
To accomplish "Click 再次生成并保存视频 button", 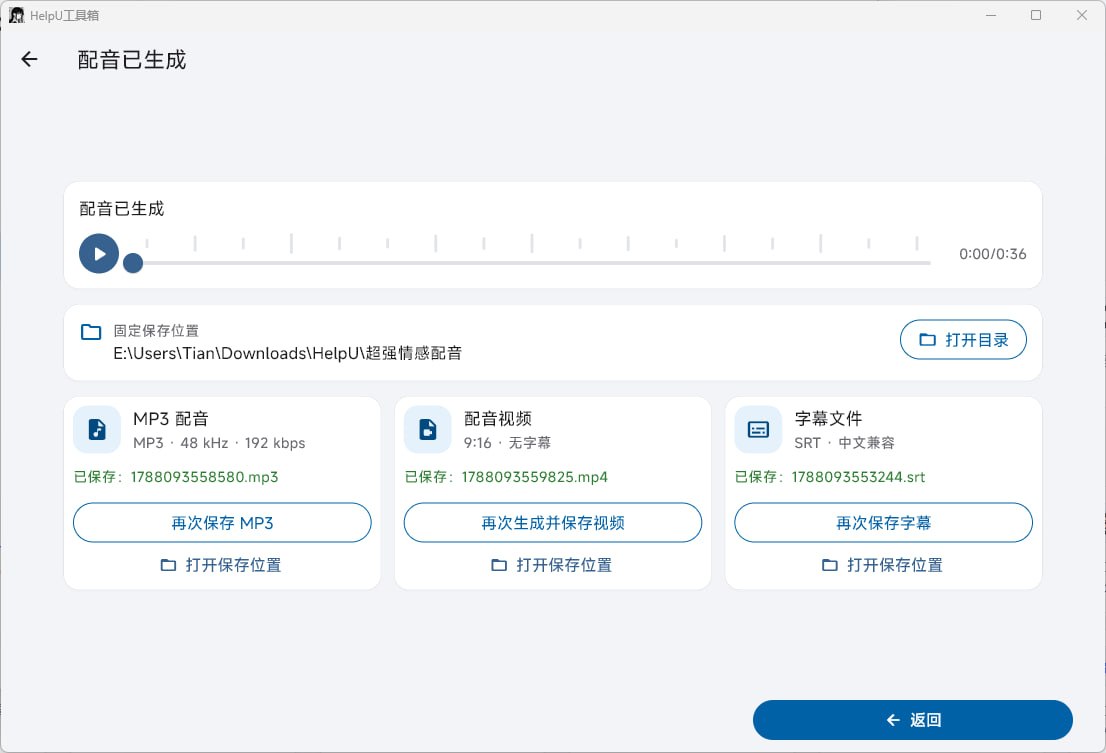I will [553, 522].
